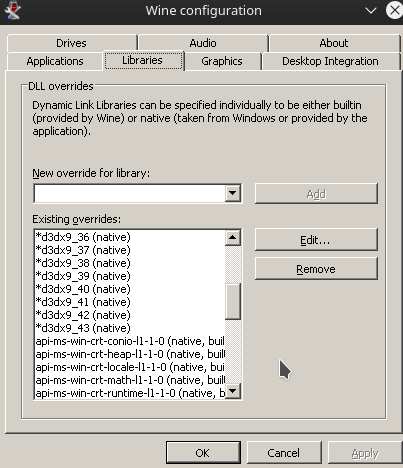Click the Edit... button
The image size is (403, 468).
pyautogui.click(x=316, y=240)
